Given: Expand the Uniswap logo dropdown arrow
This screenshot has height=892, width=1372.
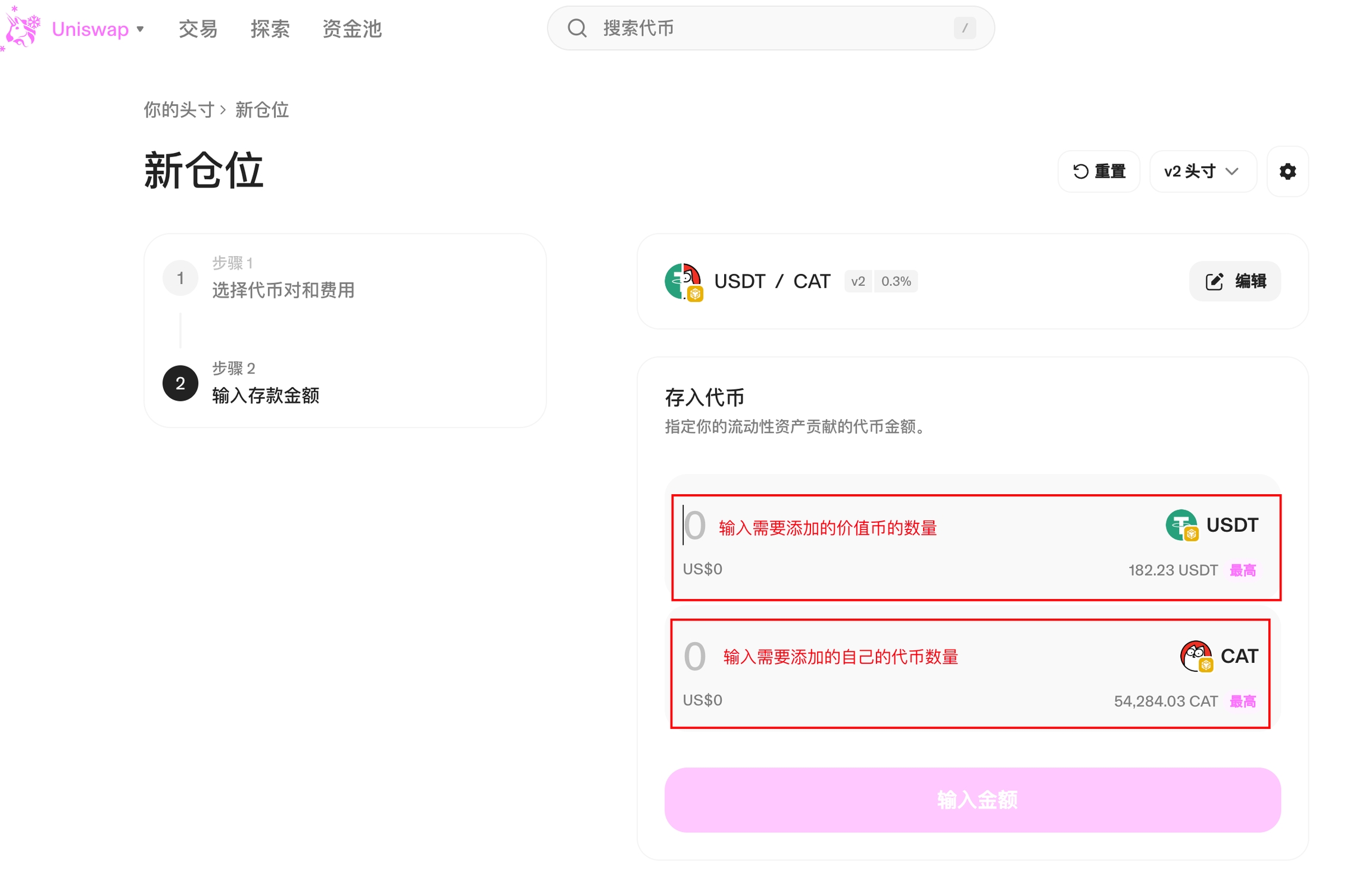Looking at the screenshot, I should 141,29.
